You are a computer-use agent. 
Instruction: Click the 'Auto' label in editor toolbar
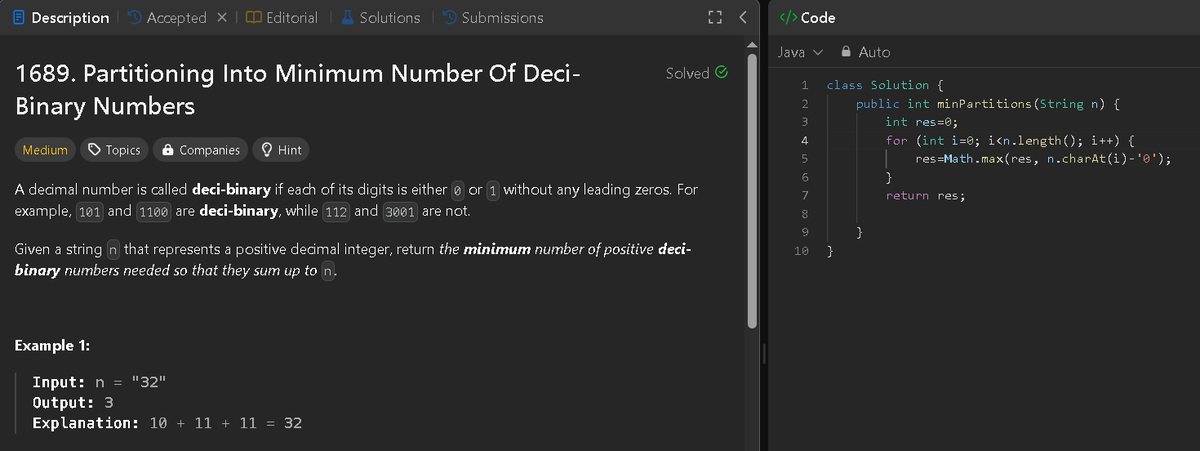[874, 52]
